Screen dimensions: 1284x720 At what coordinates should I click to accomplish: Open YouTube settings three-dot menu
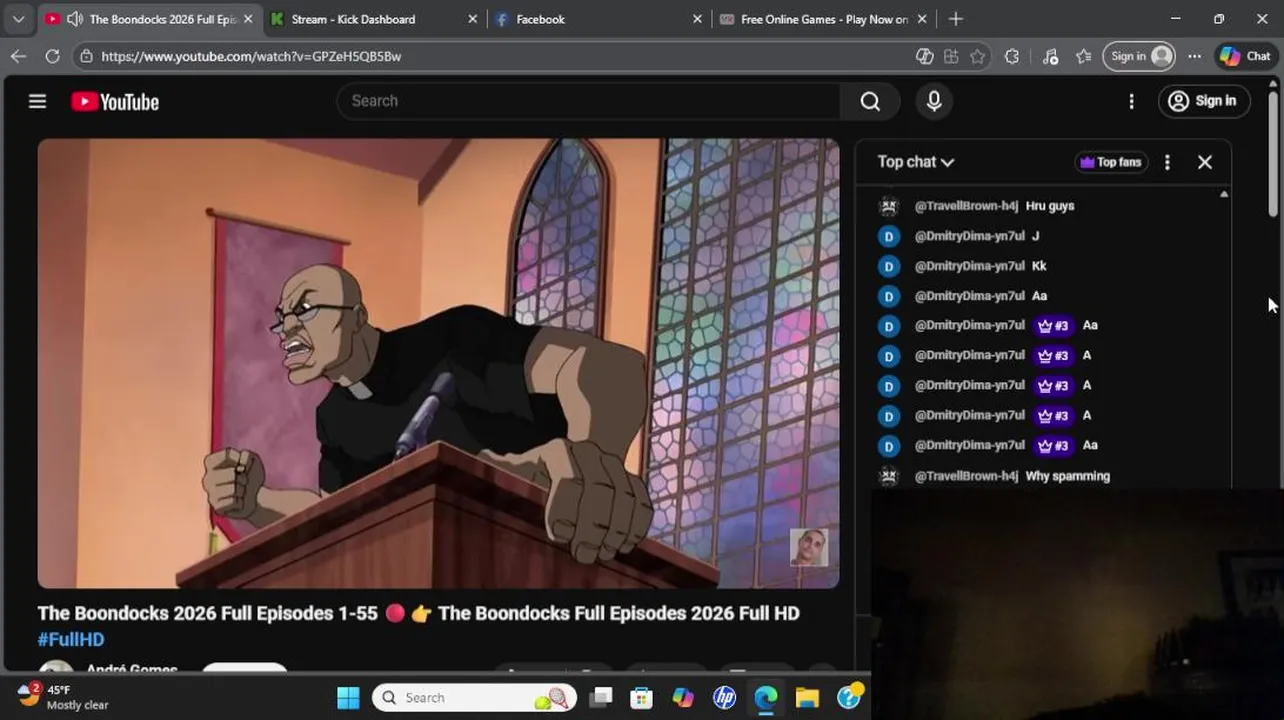[1131, 101]
